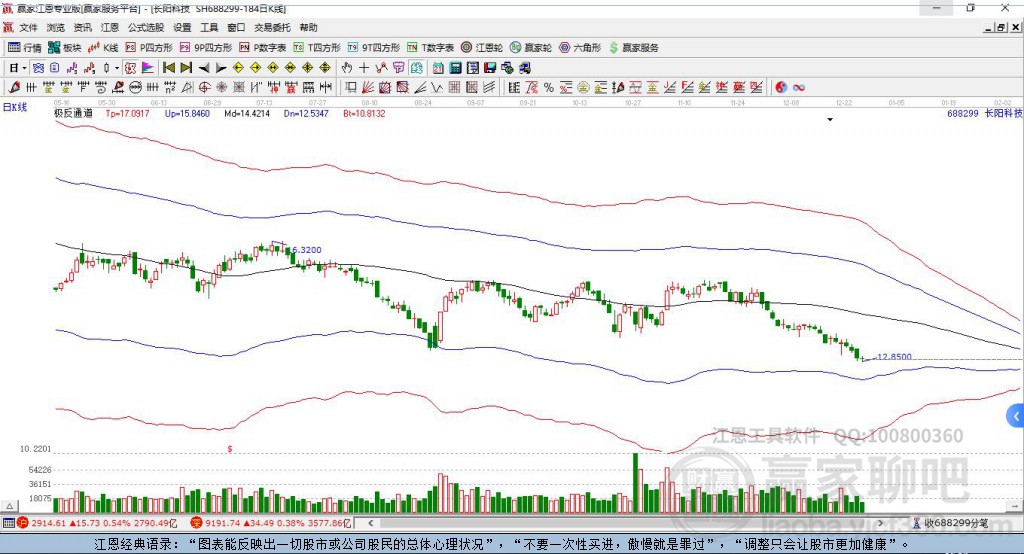Jump to last bar icon
Screen dimensions: 1024x554
pos(186,68)
